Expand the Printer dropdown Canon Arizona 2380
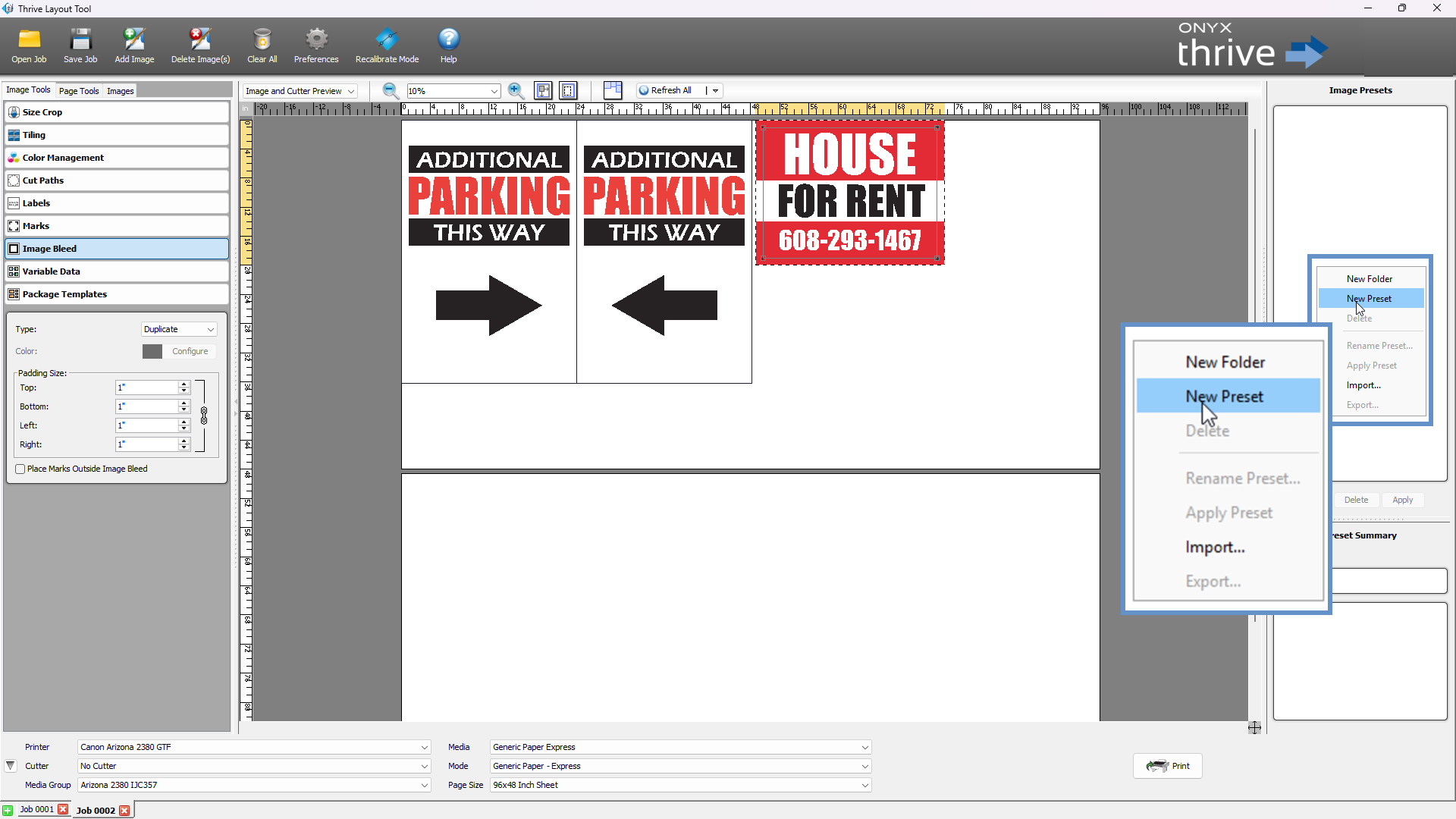The height and width of the screenshot is (819, 1456). (254, 747)
